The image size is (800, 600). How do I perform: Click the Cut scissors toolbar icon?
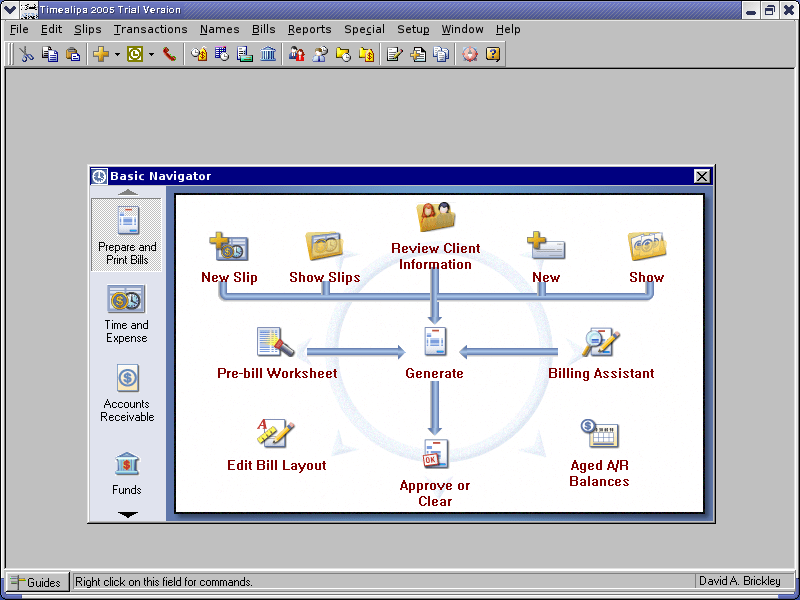(x=26, y=54)
